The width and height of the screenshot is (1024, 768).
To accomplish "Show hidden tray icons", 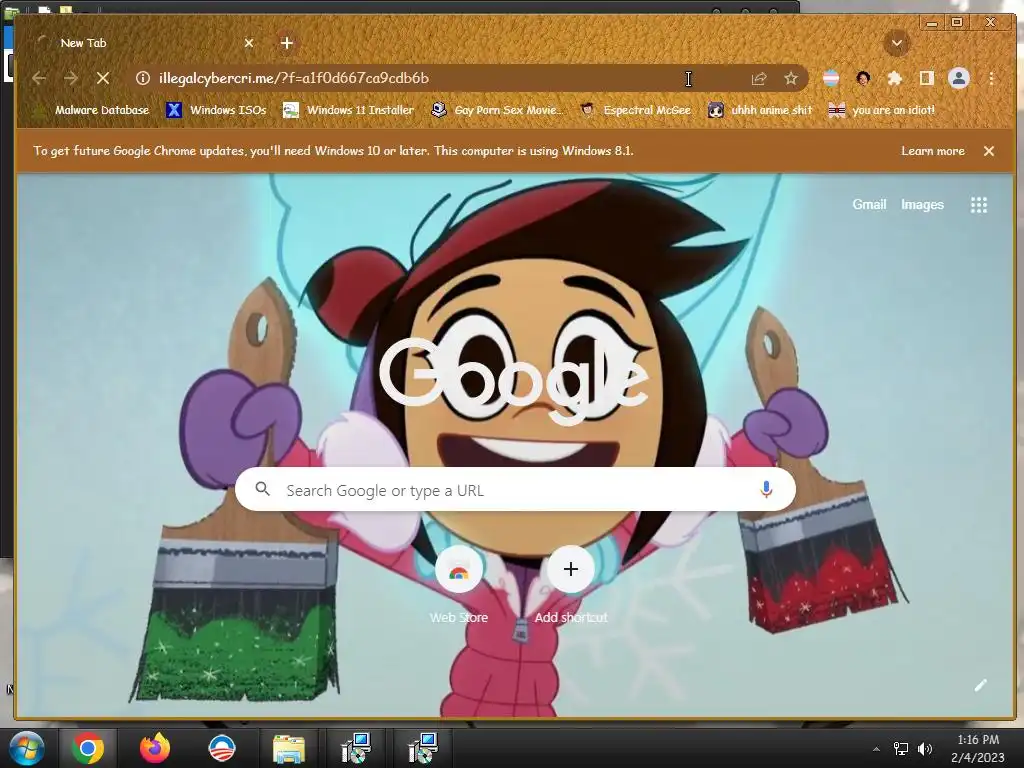I will pos(876,749).
